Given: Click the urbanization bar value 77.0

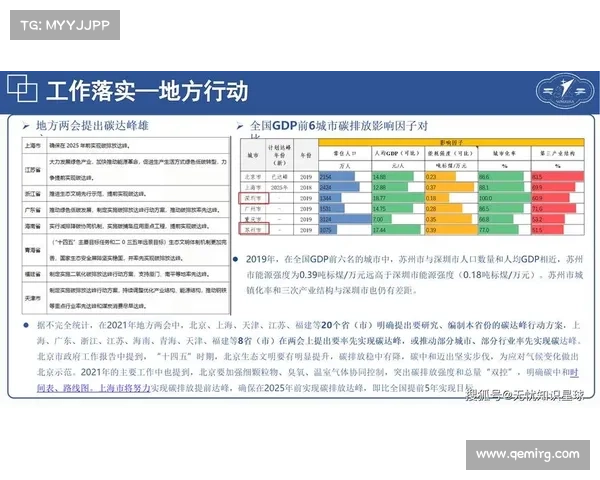Looking at the screenshot, I should (x=499, y=230).
